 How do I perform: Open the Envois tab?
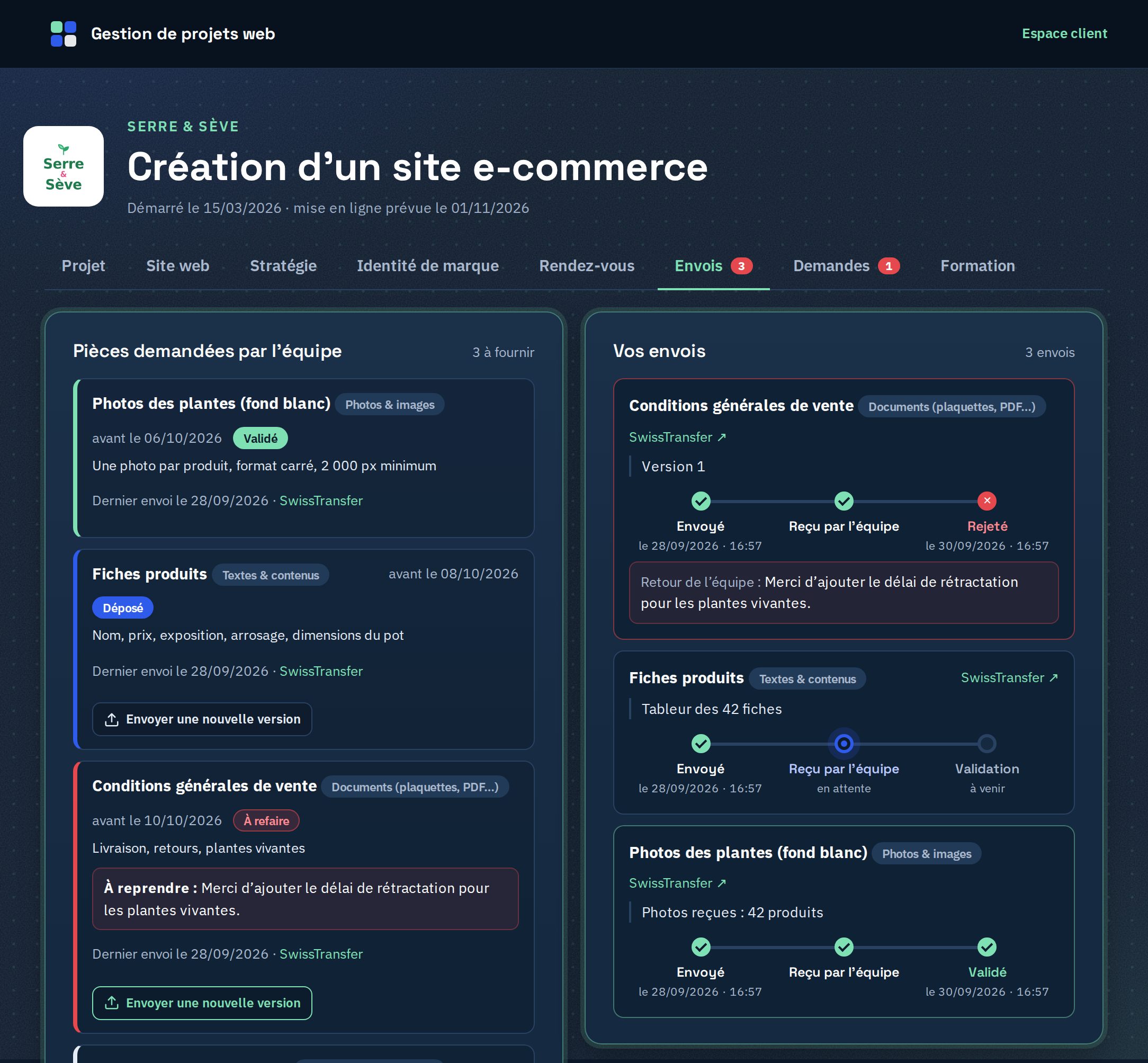tap(713, 266)
